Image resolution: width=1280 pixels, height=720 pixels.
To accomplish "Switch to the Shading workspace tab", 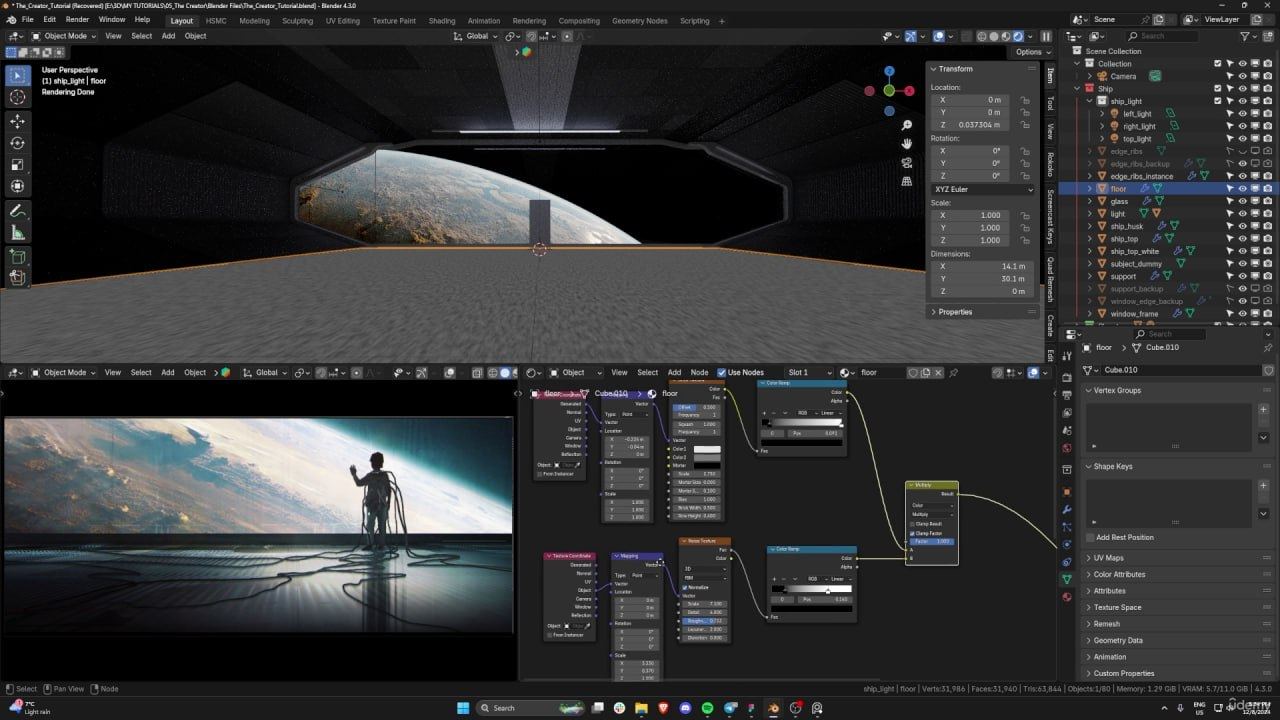I will 441,21.
